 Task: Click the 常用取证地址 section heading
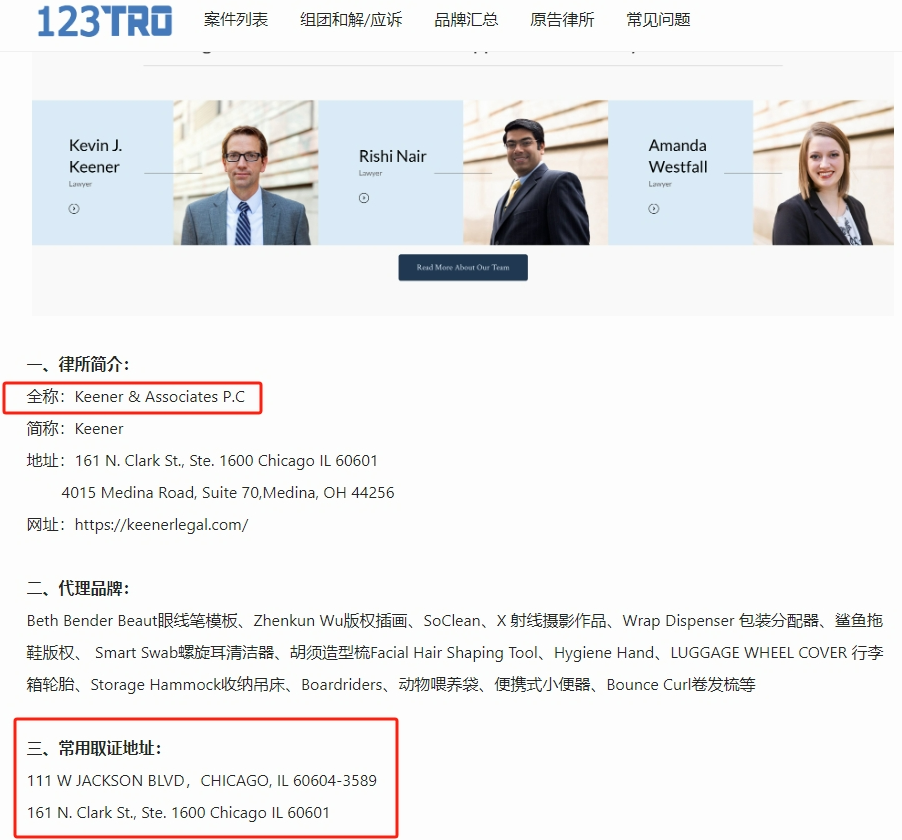coord(94,749)
